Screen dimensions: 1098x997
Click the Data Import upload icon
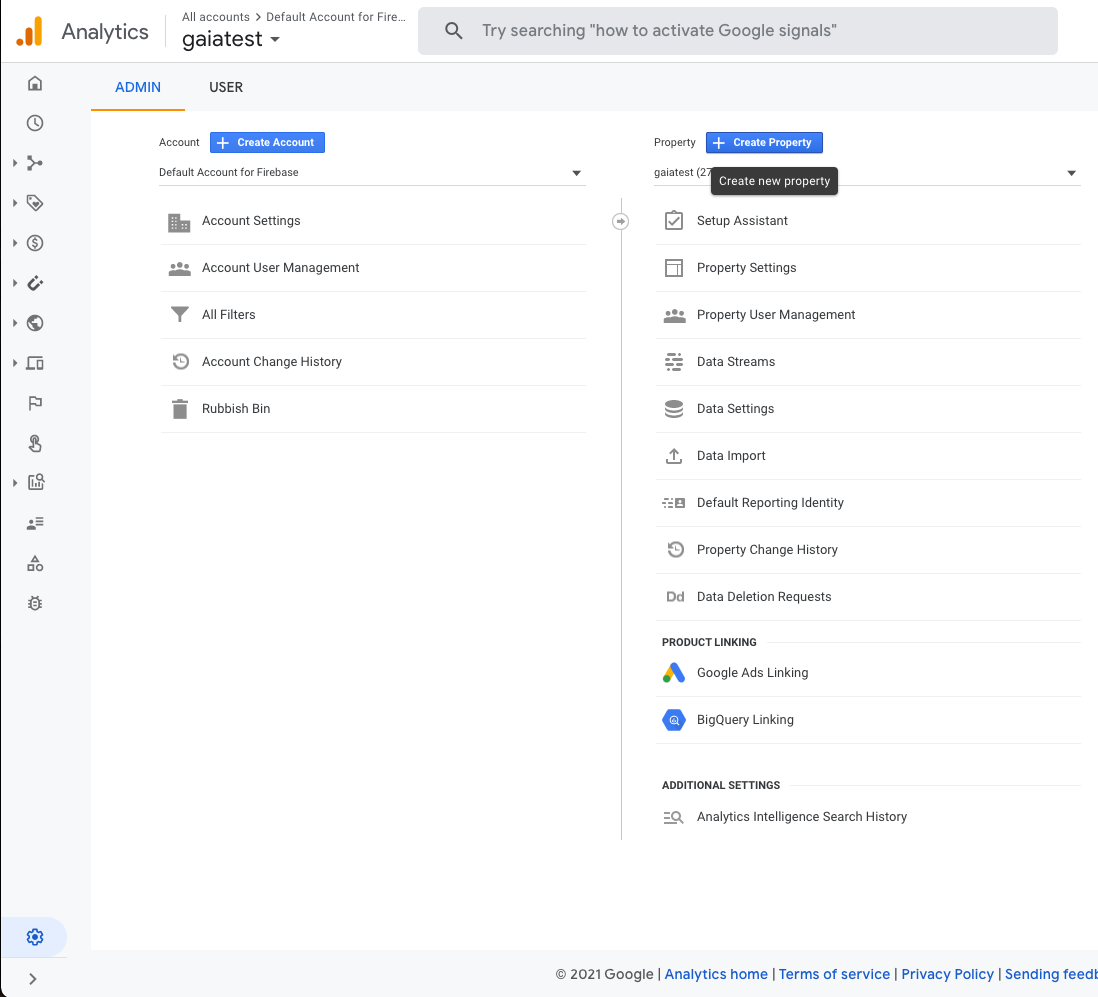[x=674, y=456]
